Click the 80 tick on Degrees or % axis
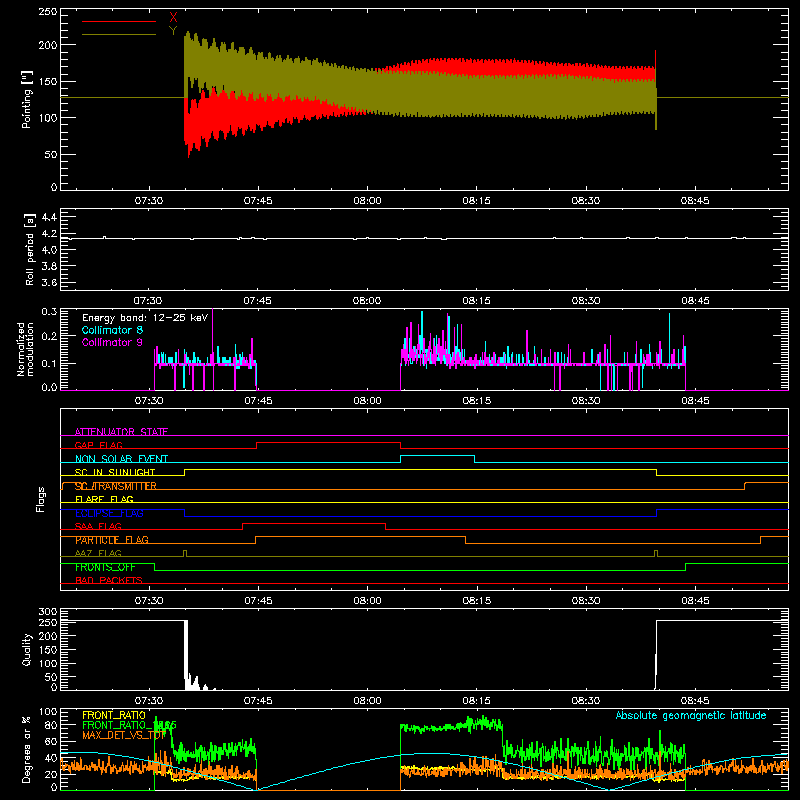The height and width of the screenshot is (800, 800). click(x=51, y=725)
